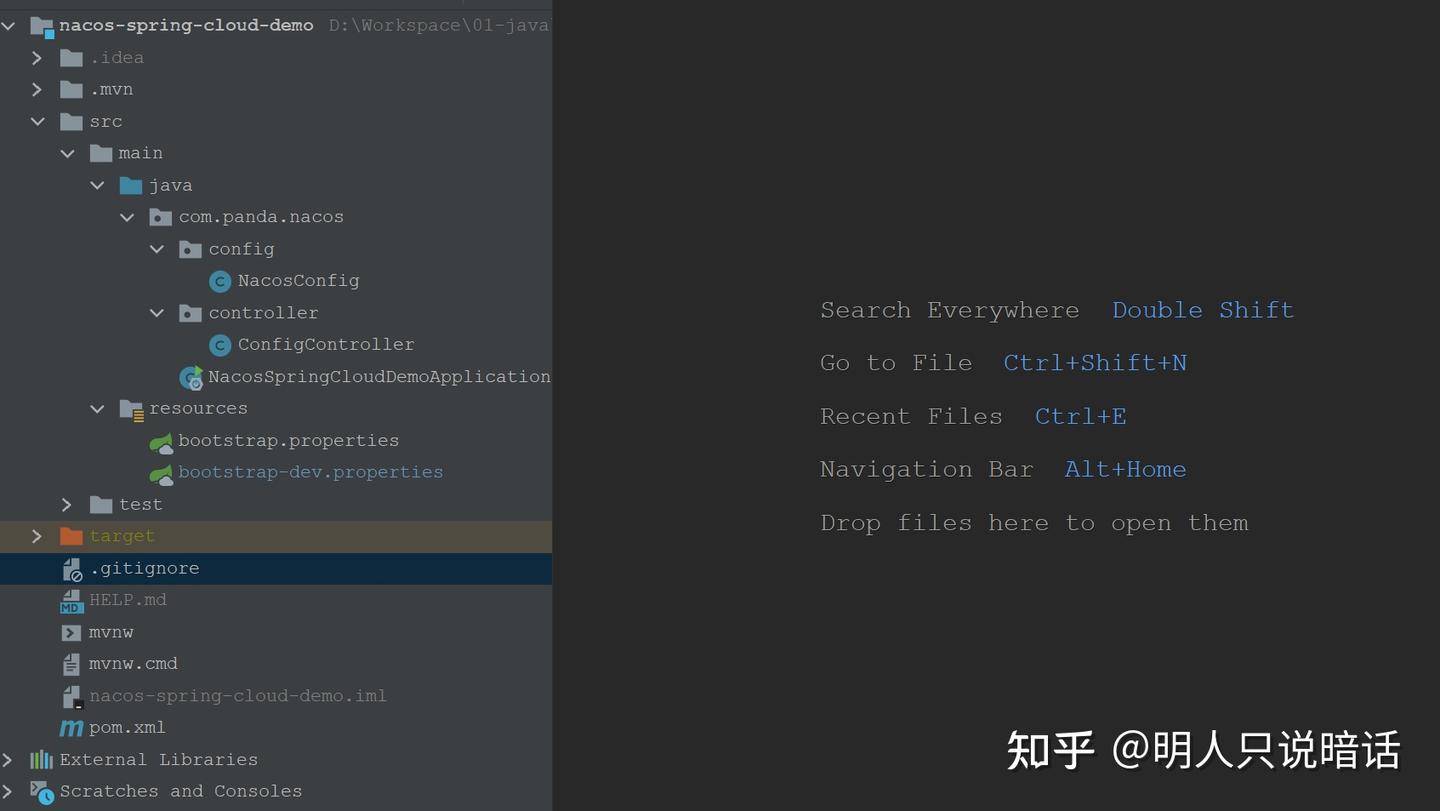
Task: Click the ignored-file icon beside .gitignore
Action: [x=71, y=568]
